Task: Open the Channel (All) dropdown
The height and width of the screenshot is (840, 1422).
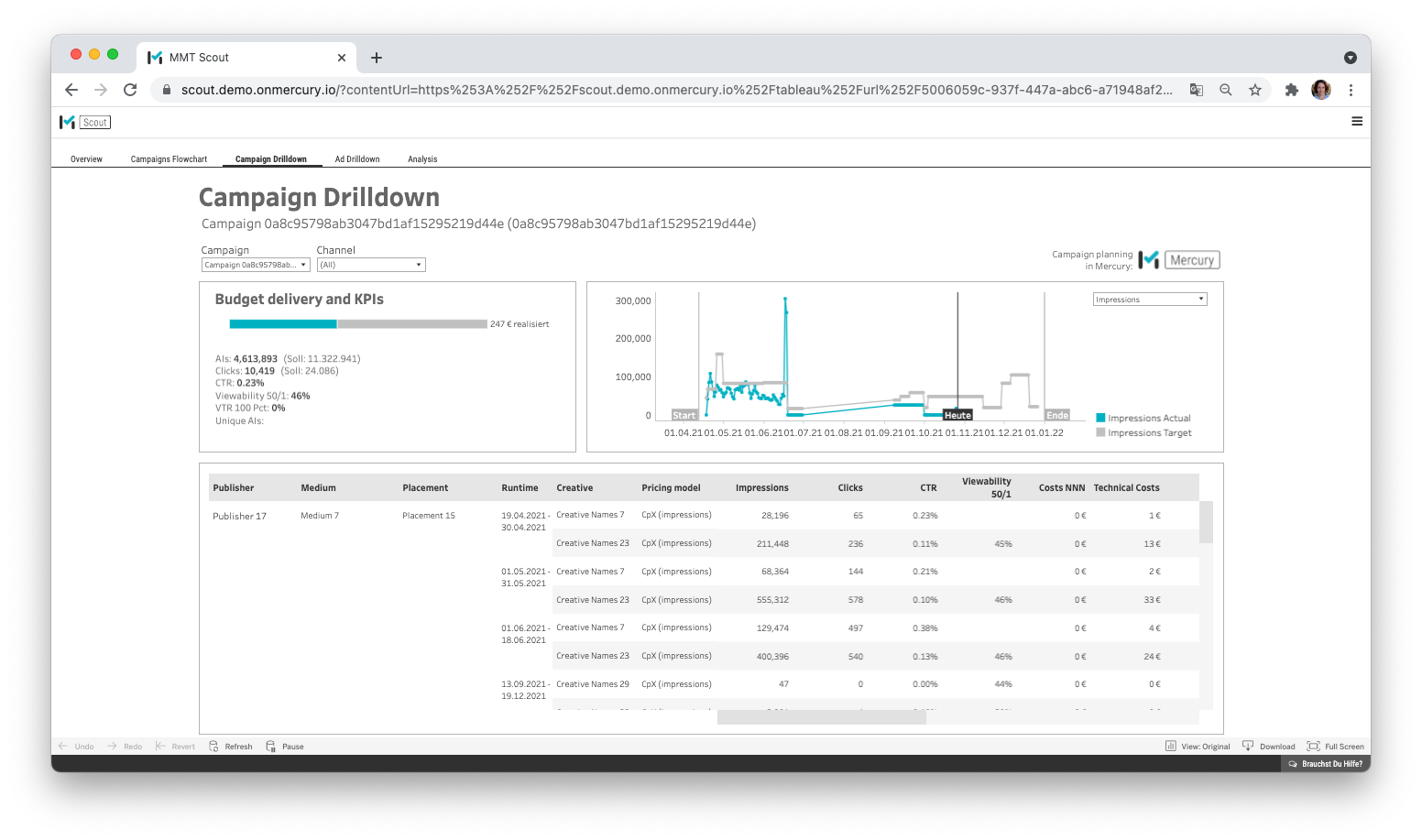Action: click(x=371, y=264)
